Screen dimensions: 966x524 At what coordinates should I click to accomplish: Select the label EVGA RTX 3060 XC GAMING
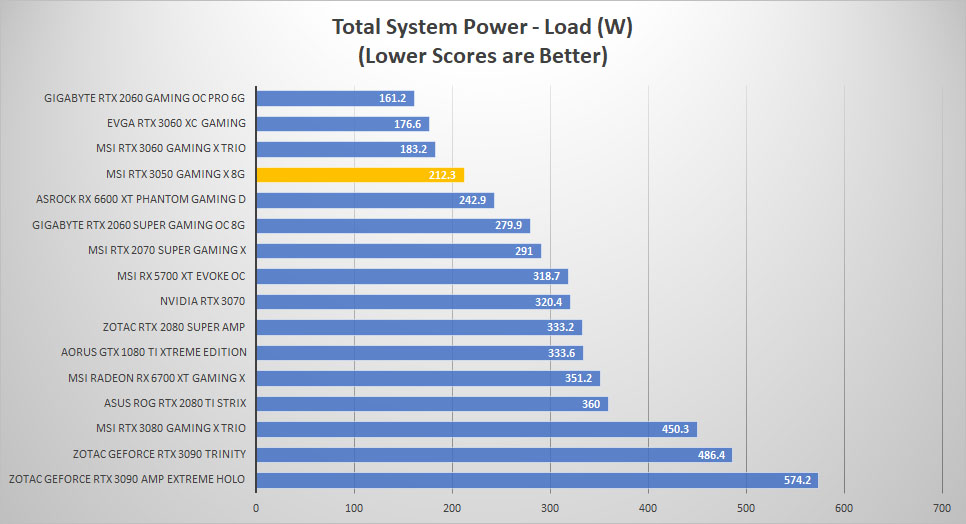(x=176, y=123)
